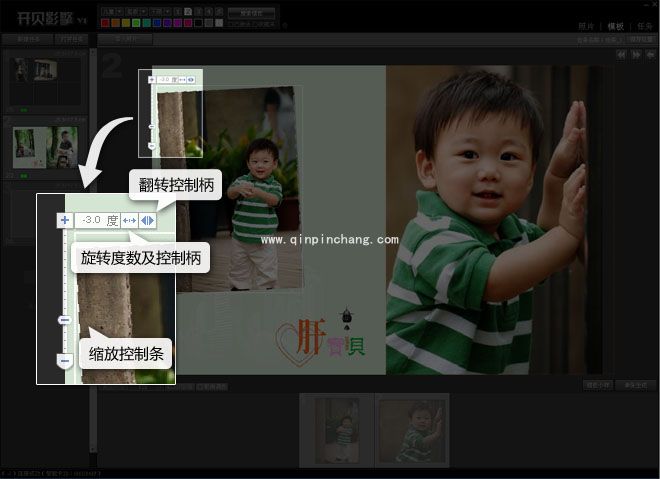Click the left bottom-right button below the canvas
Image resolution: width=660 pixels, height=479 pixels.
click(x=598, y=385)
